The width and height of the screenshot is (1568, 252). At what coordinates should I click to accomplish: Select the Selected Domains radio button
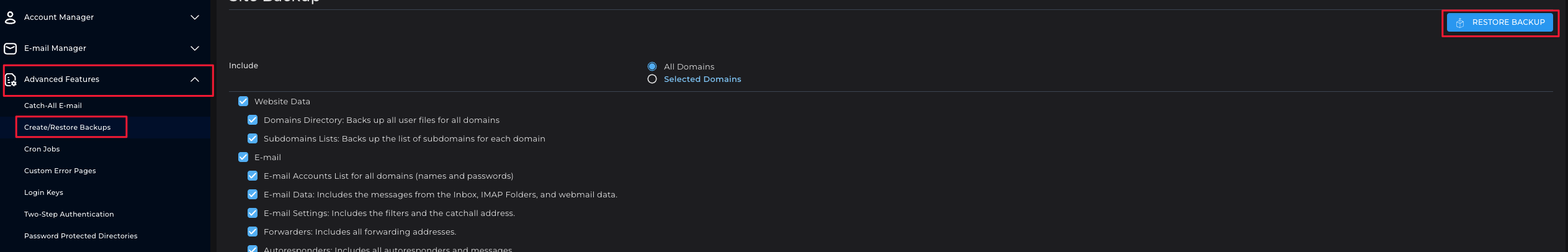pos(652,79)
